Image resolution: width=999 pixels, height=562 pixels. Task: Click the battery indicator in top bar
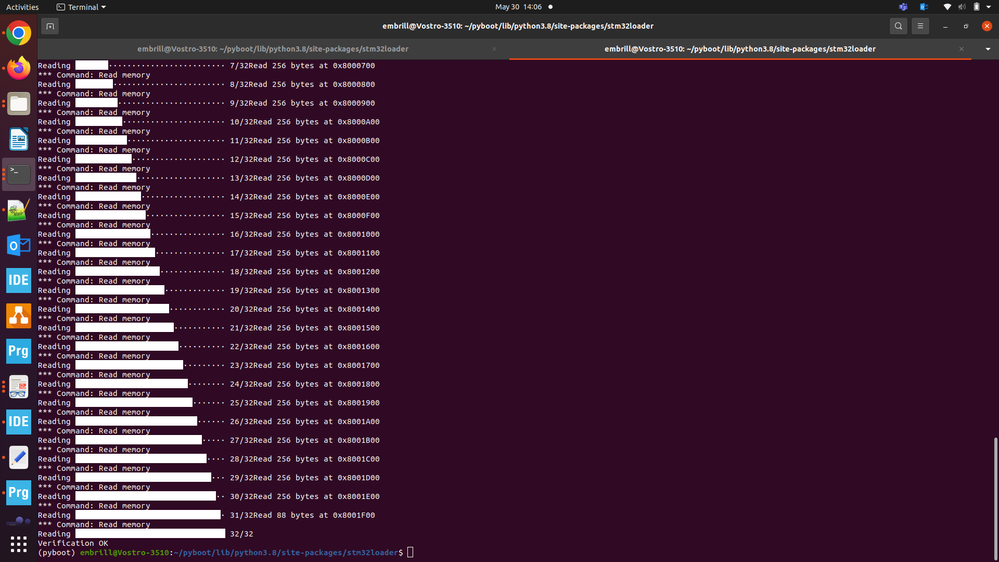click(x=977, y=7)
